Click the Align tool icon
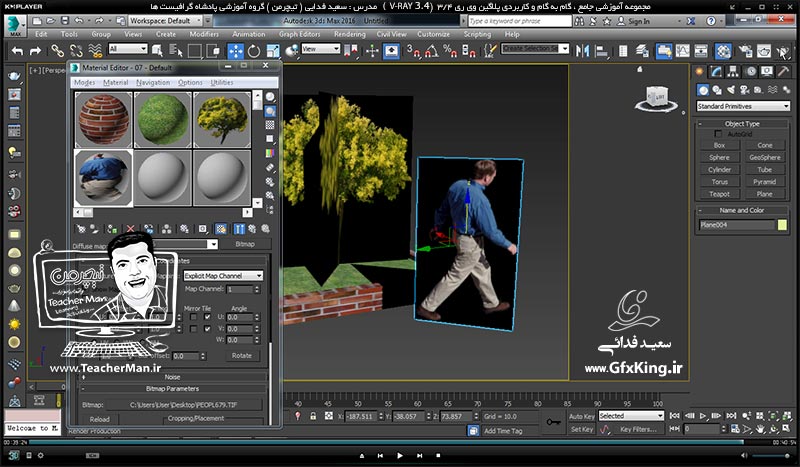The width and height of the screenshot is (800, 467). [x=602, y=51]
